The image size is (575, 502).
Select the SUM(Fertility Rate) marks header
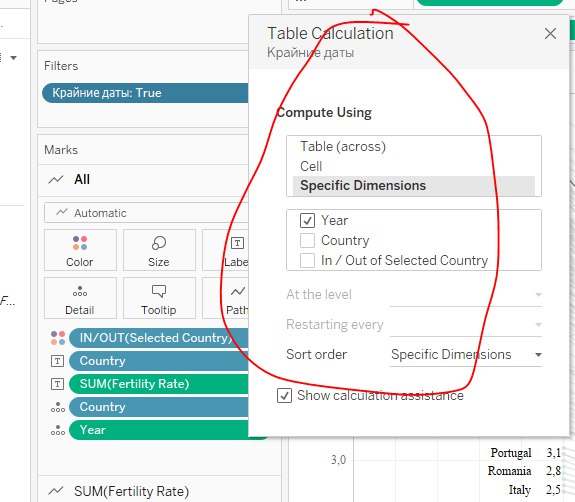tap(159, 490)
